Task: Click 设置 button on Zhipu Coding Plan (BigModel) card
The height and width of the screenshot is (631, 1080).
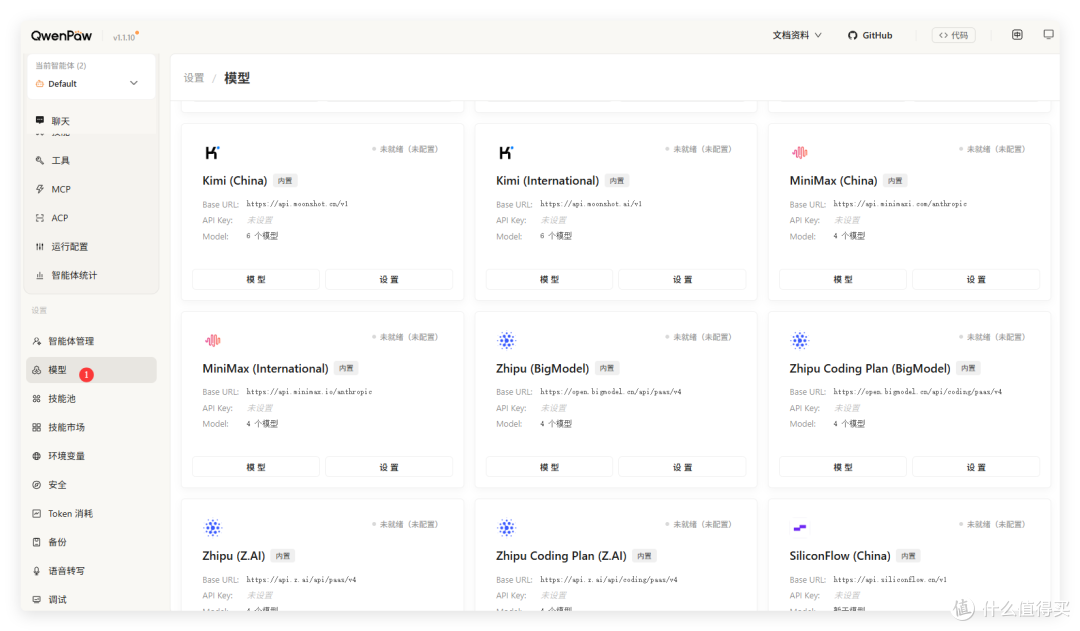Action: 976,467
